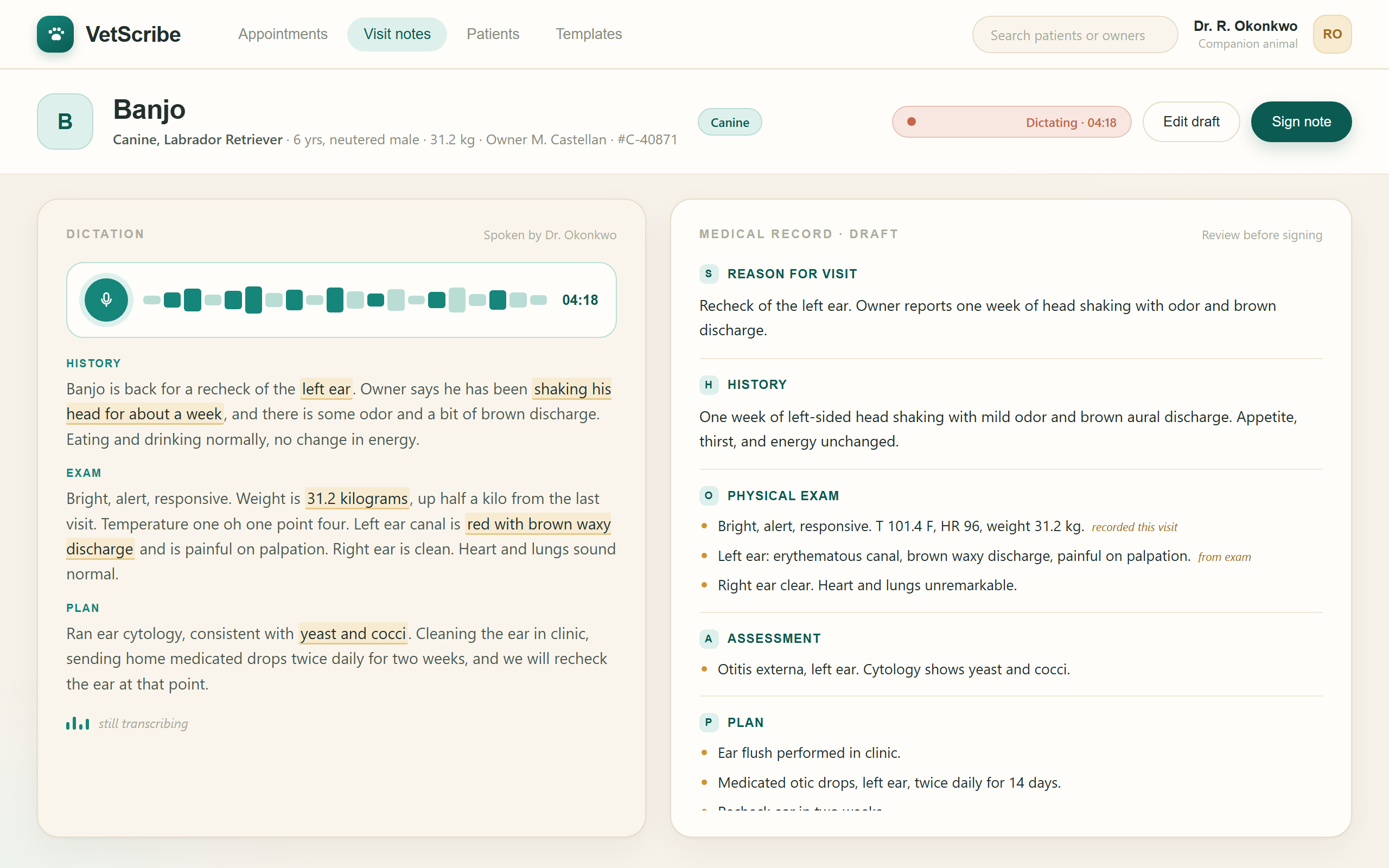
Task: Click the 'Otitis externa, left ear' assessment line
Action: 894,669
